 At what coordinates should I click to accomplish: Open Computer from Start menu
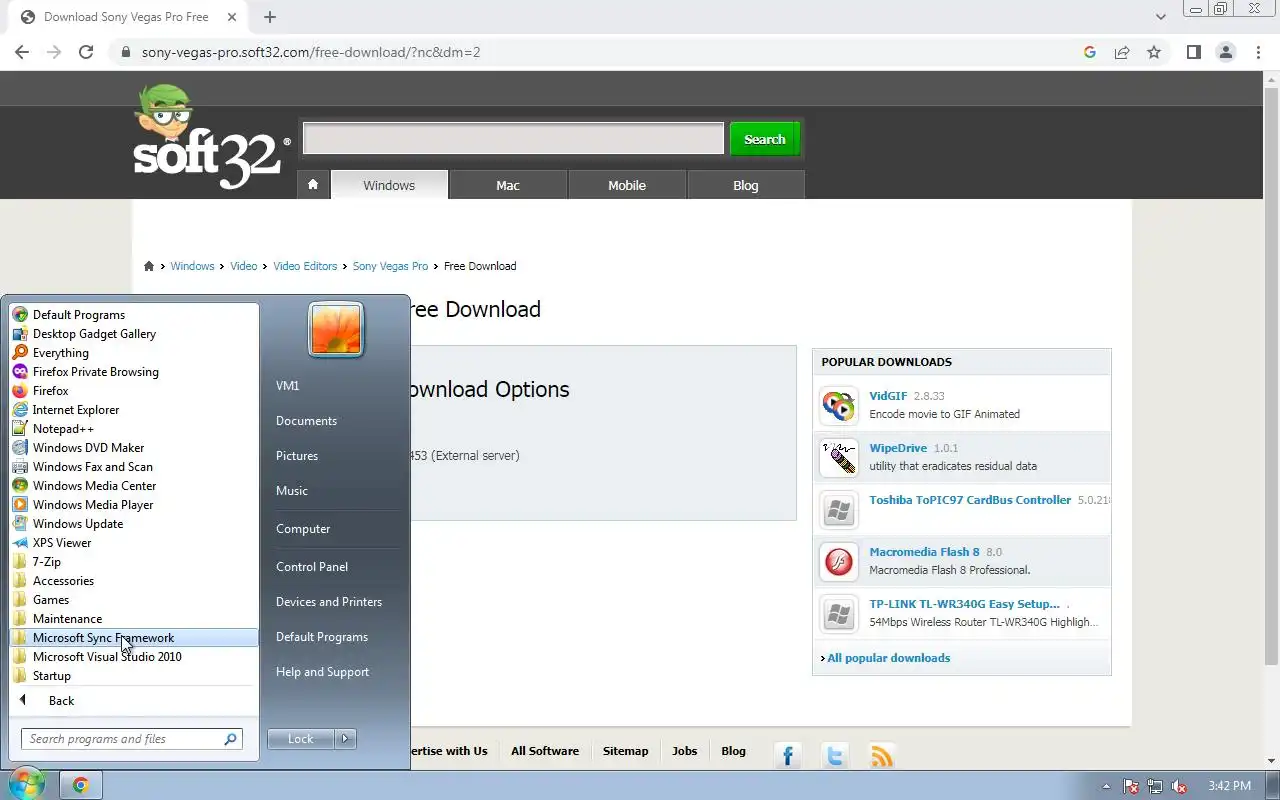click(303, 529)
